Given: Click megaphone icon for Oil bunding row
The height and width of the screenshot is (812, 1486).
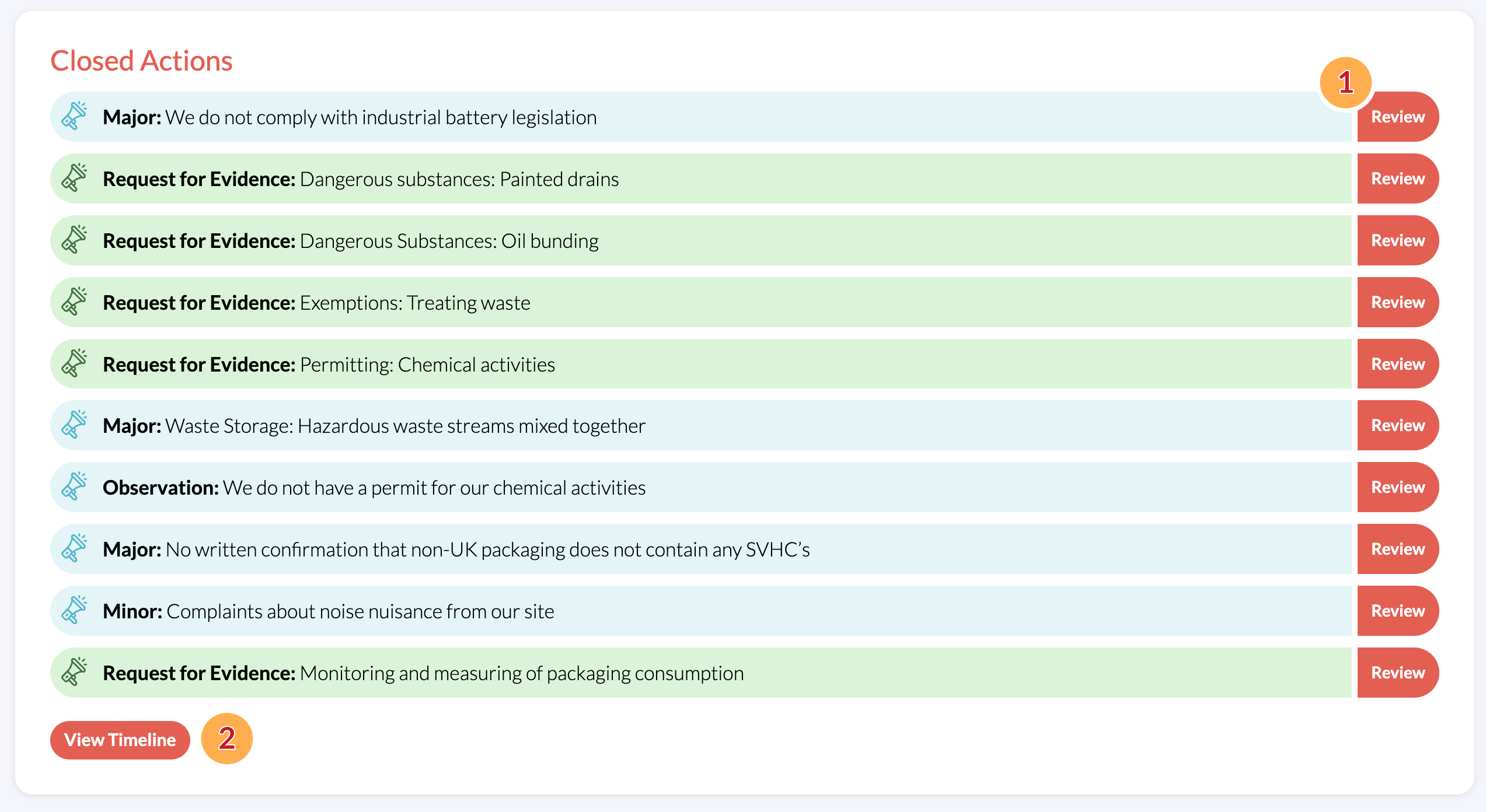Looking at the screenshot, I should [74, 240].
